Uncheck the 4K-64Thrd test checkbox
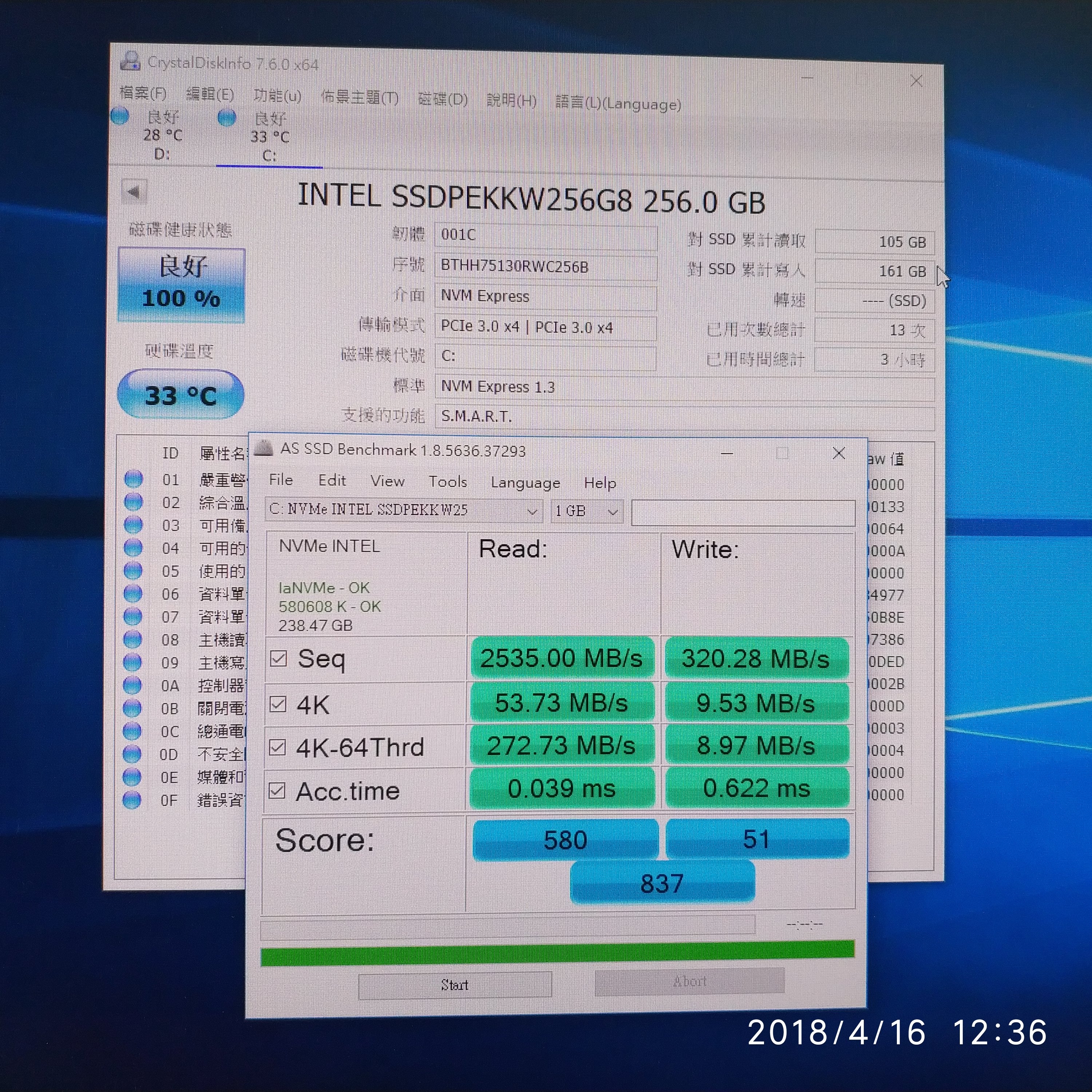Image resolution: width=1092 pixels, height=1092 pixels. pyautogui.click(x=277, y=747)
